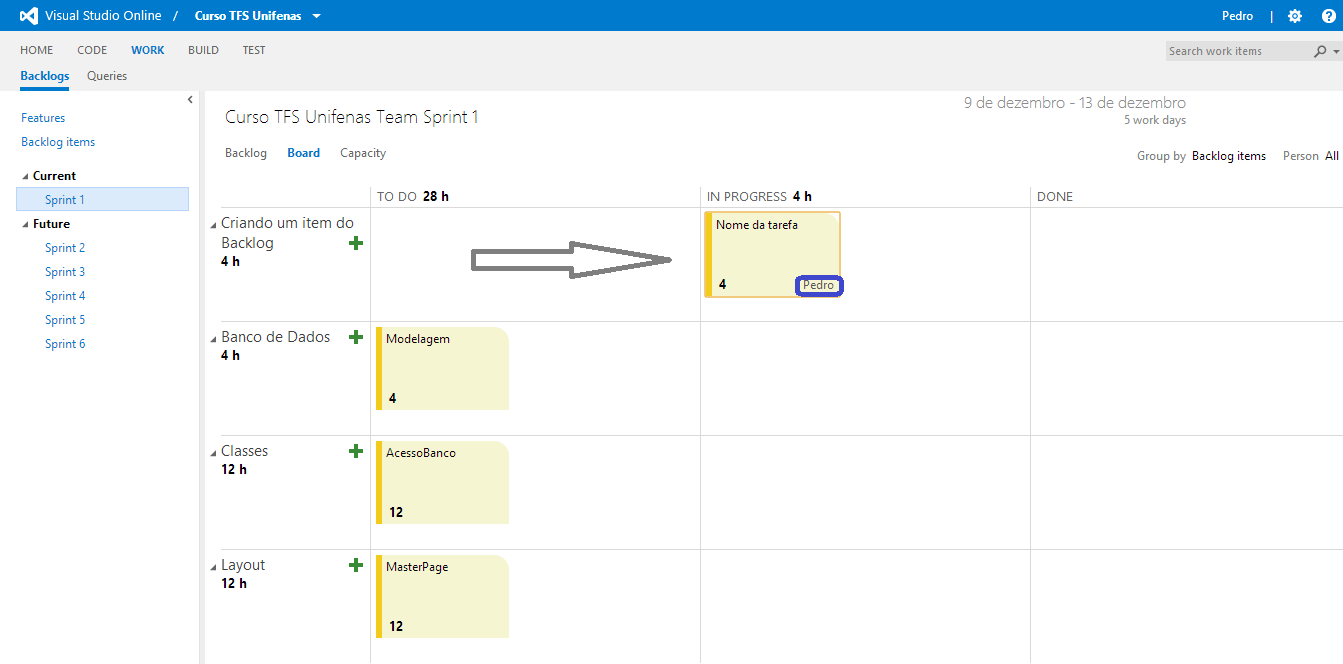1343x664 pixels.
Task: Switch to sprint Backlog view
Action: coord(246,153)
